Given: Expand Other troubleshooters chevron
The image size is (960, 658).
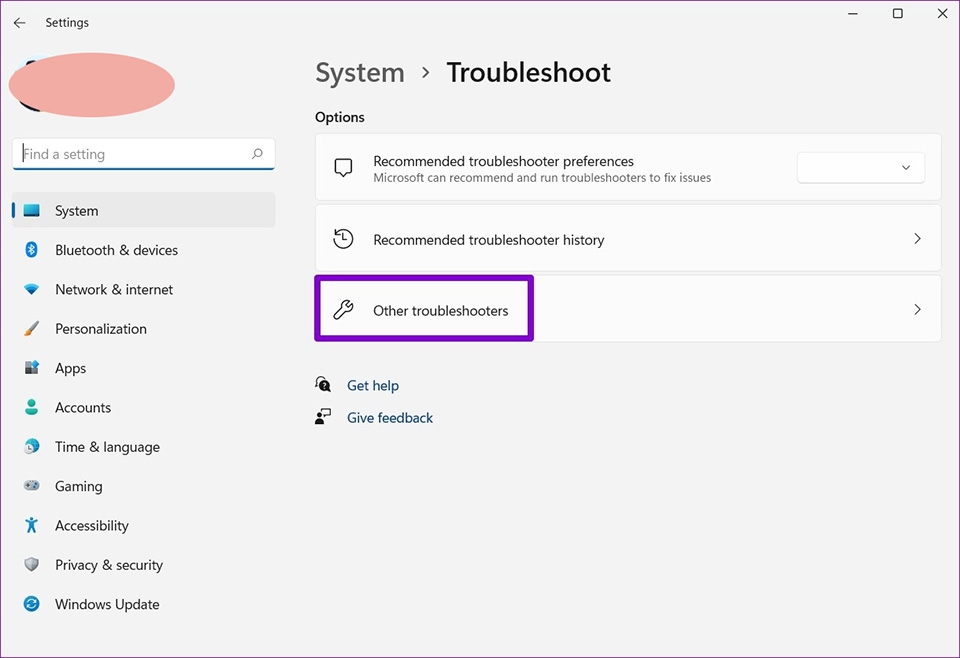Looking at the screenshot, I should pos(917,310).
